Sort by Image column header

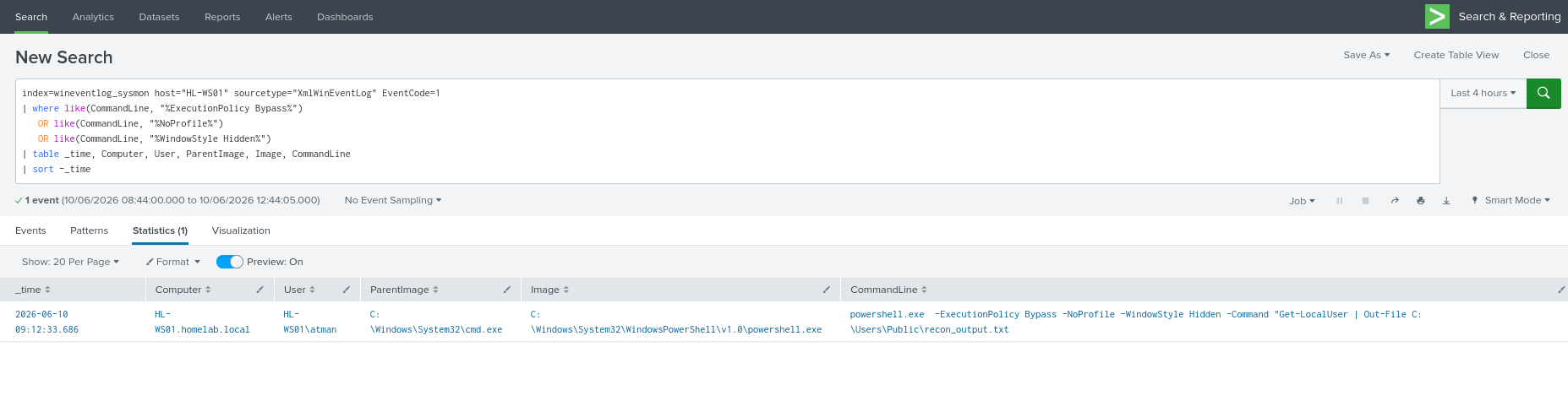point(549,290)
